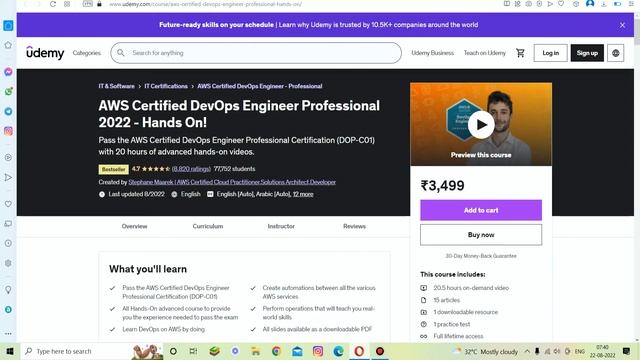
Task: Click the ENG language indicator
Action: 580,351
